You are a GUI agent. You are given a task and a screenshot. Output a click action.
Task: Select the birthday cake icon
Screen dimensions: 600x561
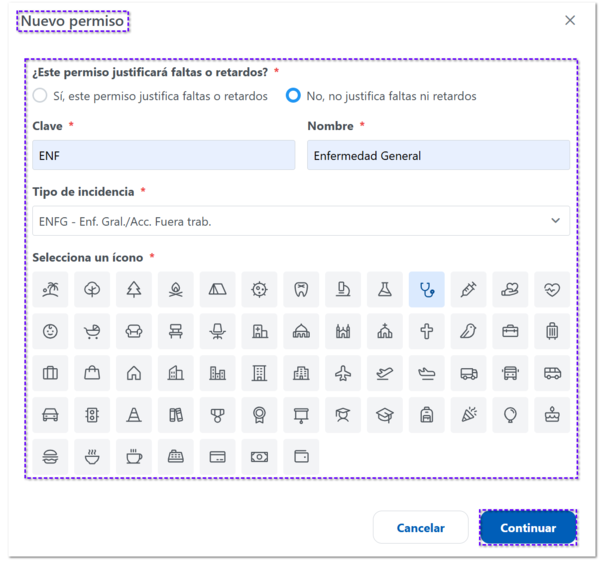click(x=552, y=415)
